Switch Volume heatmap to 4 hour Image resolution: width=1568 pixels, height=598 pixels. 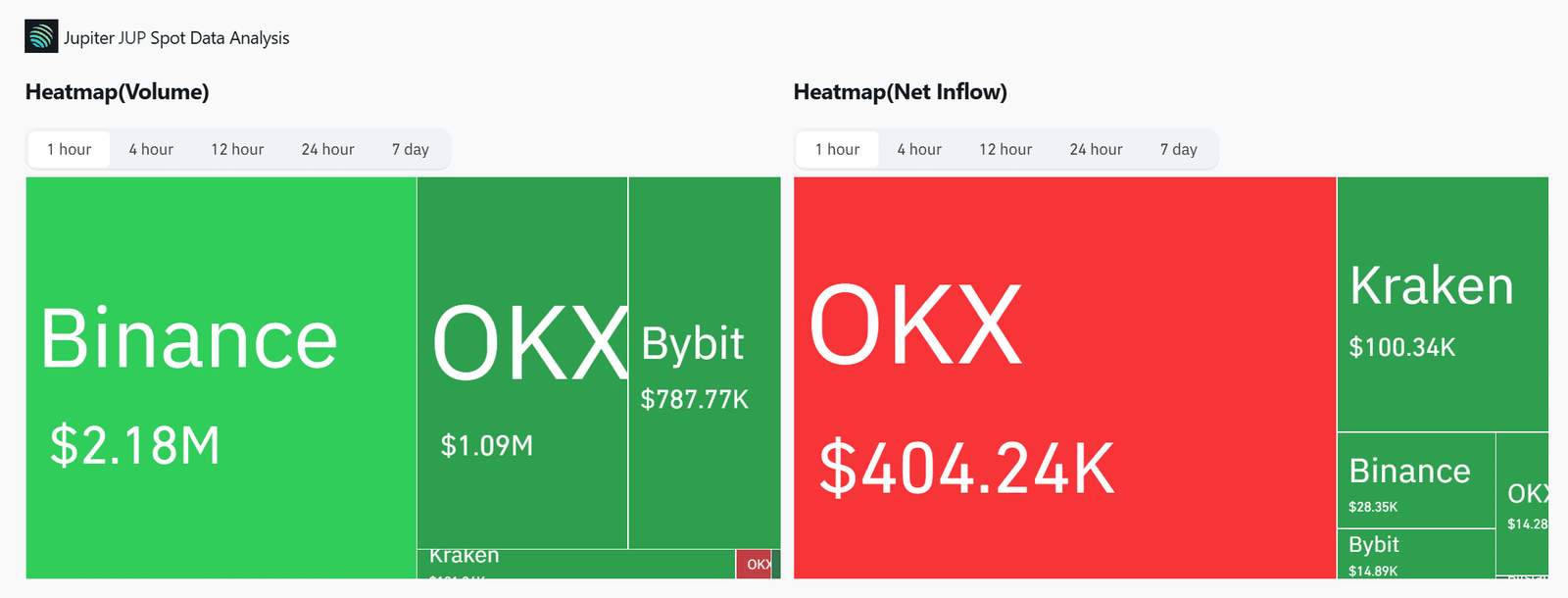151,149
